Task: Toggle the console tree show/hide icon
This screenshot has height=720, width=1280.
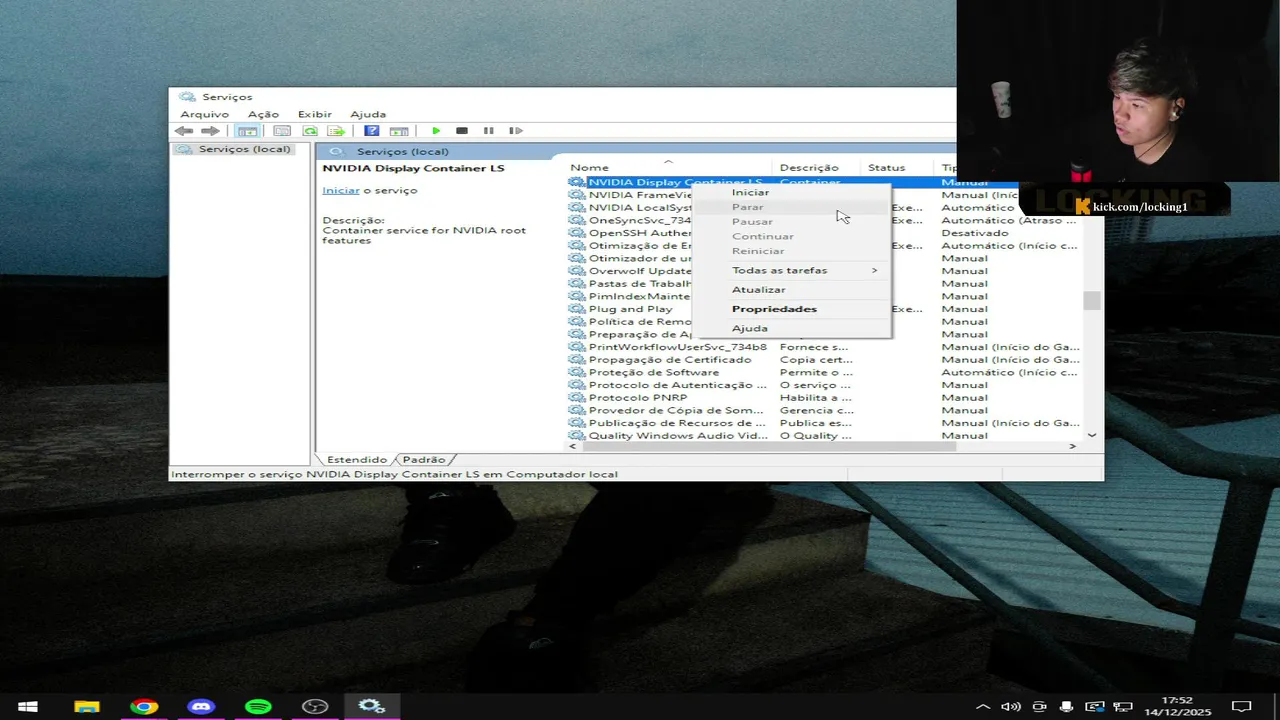Action: 247,131
